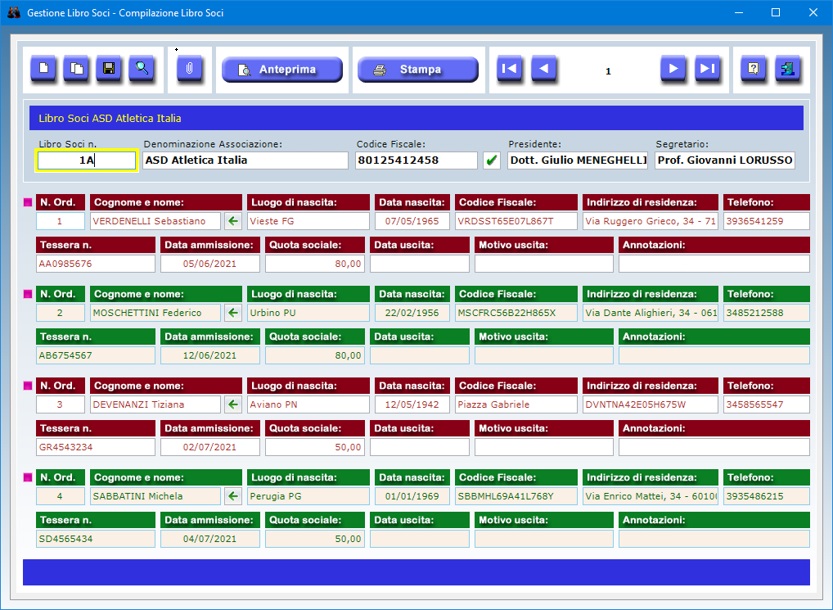The height and width of the screenshot is (610, 833).
Task: Click the Denominazione Associazione field
Action: (x=245, y=160)
